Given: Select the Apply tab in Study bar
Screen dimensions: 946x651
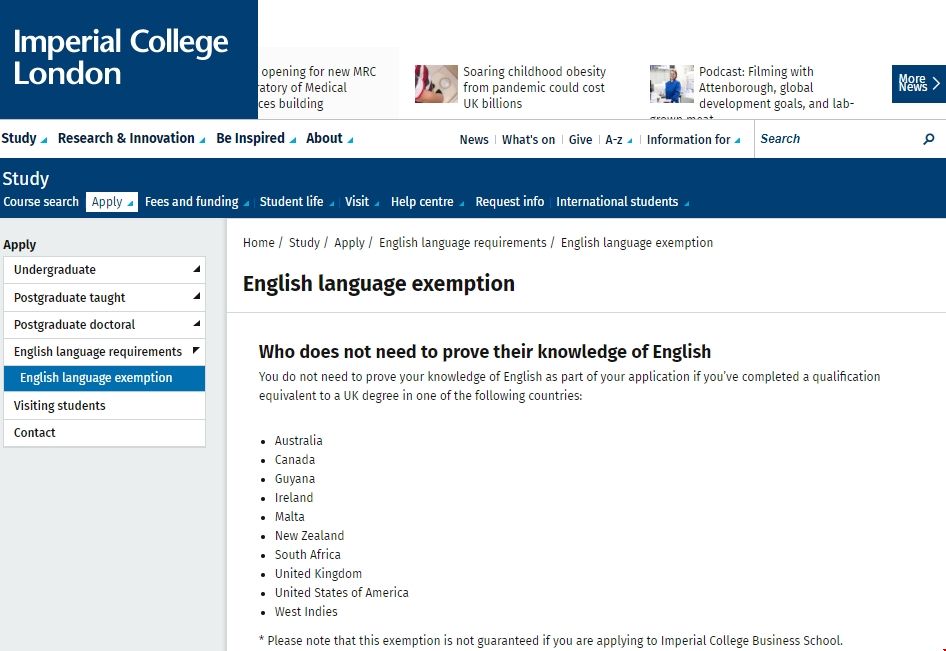Looking at the screenshot, I should (111, 202).
